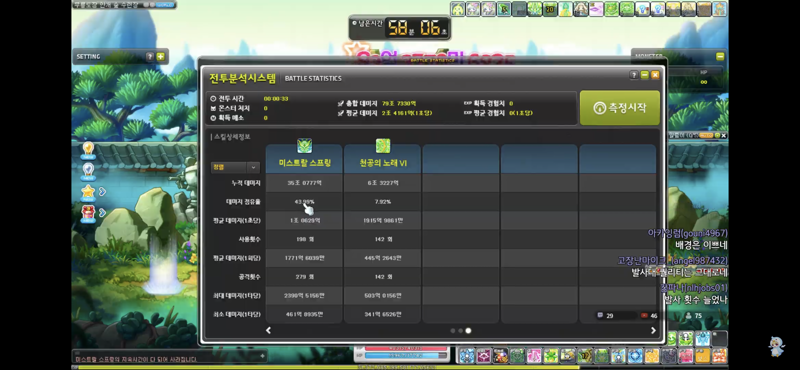This screenshot has width=800, height=370.
Task: Collapse the MONSTER panel with minus button
Action: [x=720, y=56]
